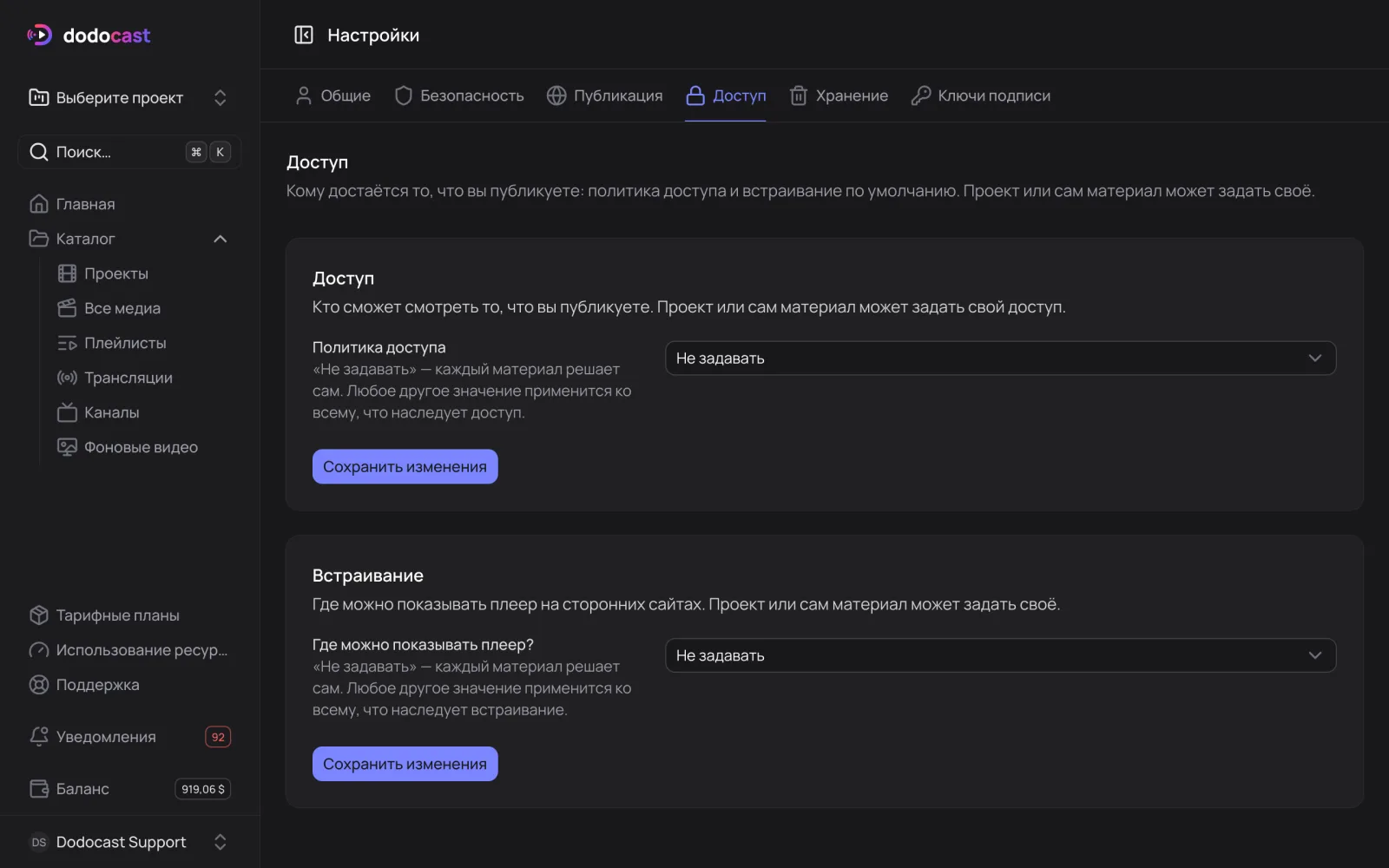The width and height of the screenshot is (1389, 868).
Task: Save changes in the Доступ card
Action: pos(405,467)
